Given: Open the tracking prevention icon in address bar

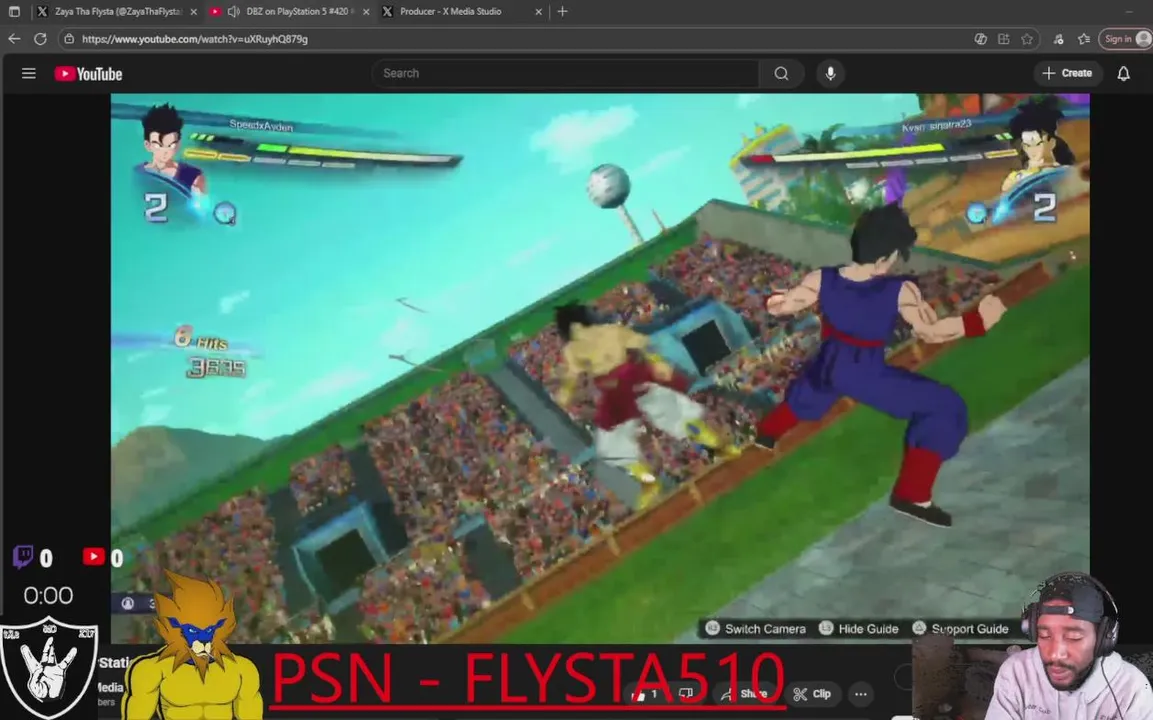Looking at the screenshot, I should (980, 39).
